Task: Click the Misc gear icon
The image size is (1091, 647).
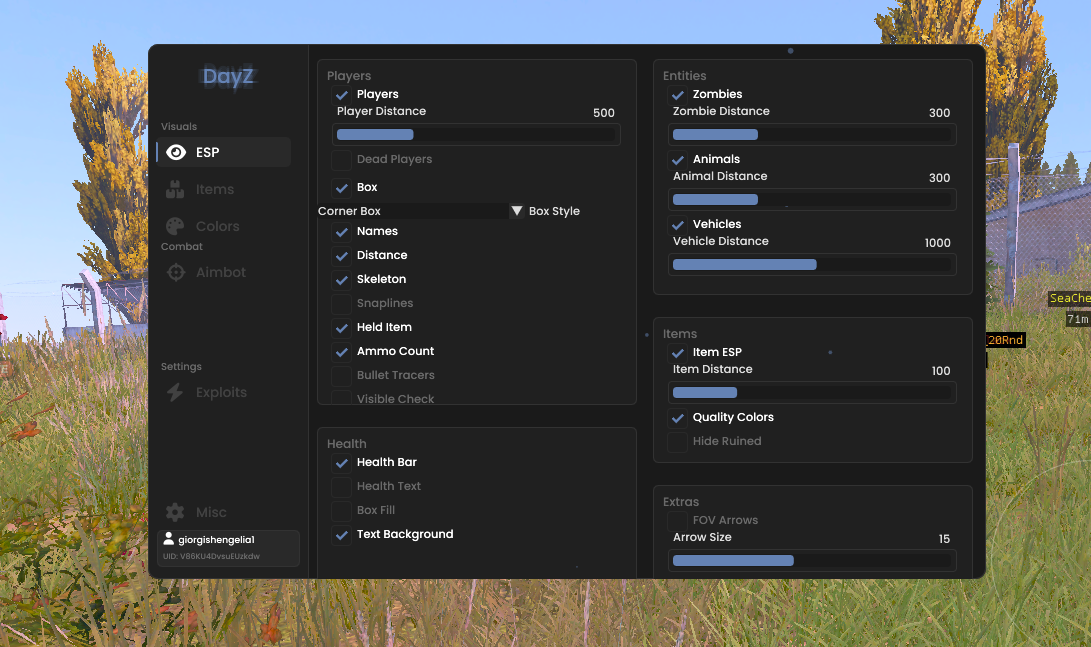Action: pos(175,512)
